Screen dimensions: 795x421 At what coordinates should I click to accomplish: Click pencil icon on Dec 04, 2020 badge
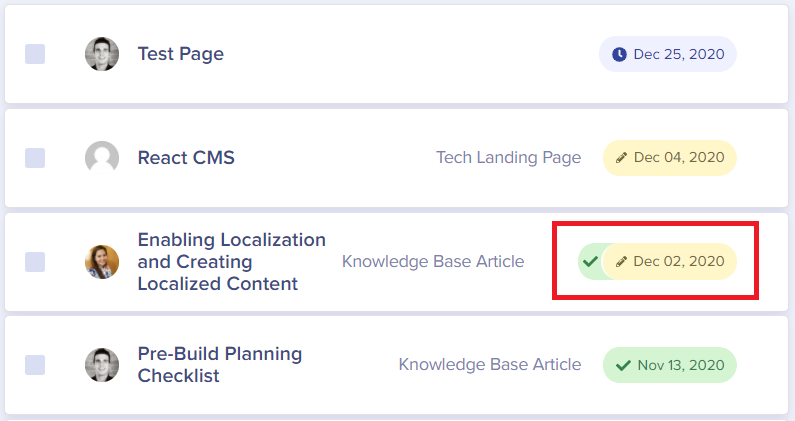622,158
